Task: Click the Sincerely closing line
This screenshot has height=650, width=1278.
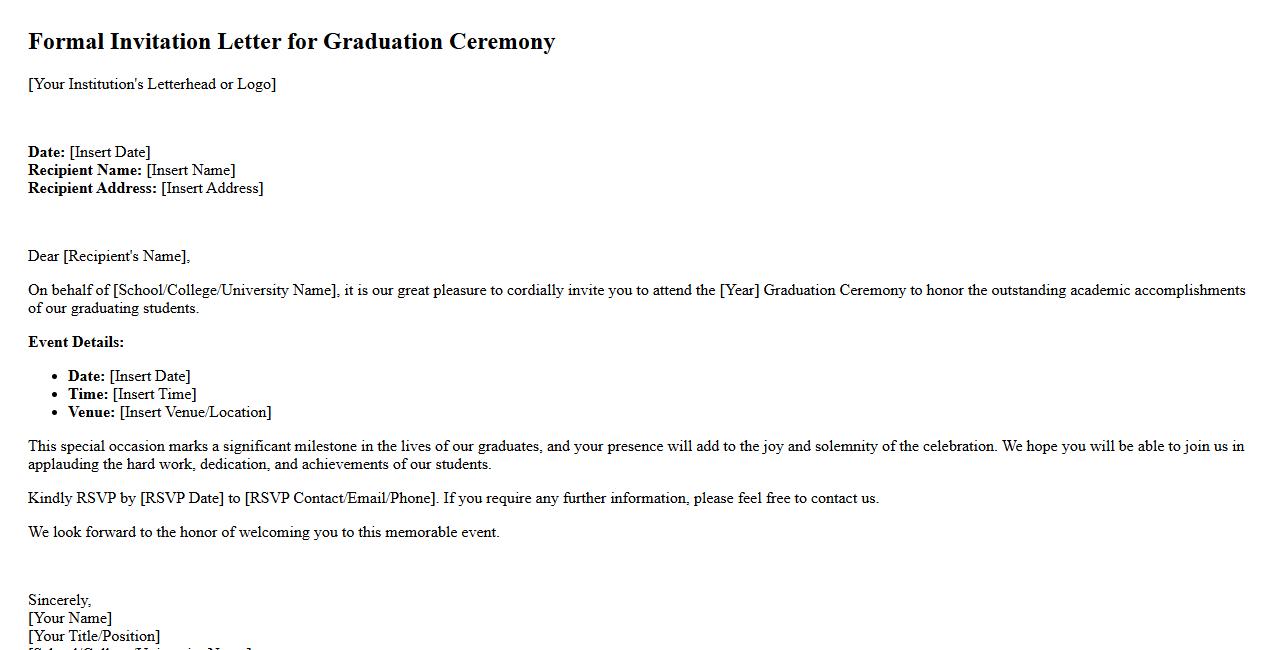Action: click(x=59, y=600)
